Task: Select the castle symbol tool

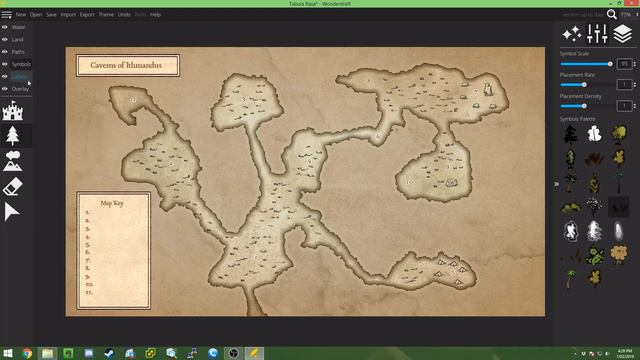Action: (x=13, y=111)
